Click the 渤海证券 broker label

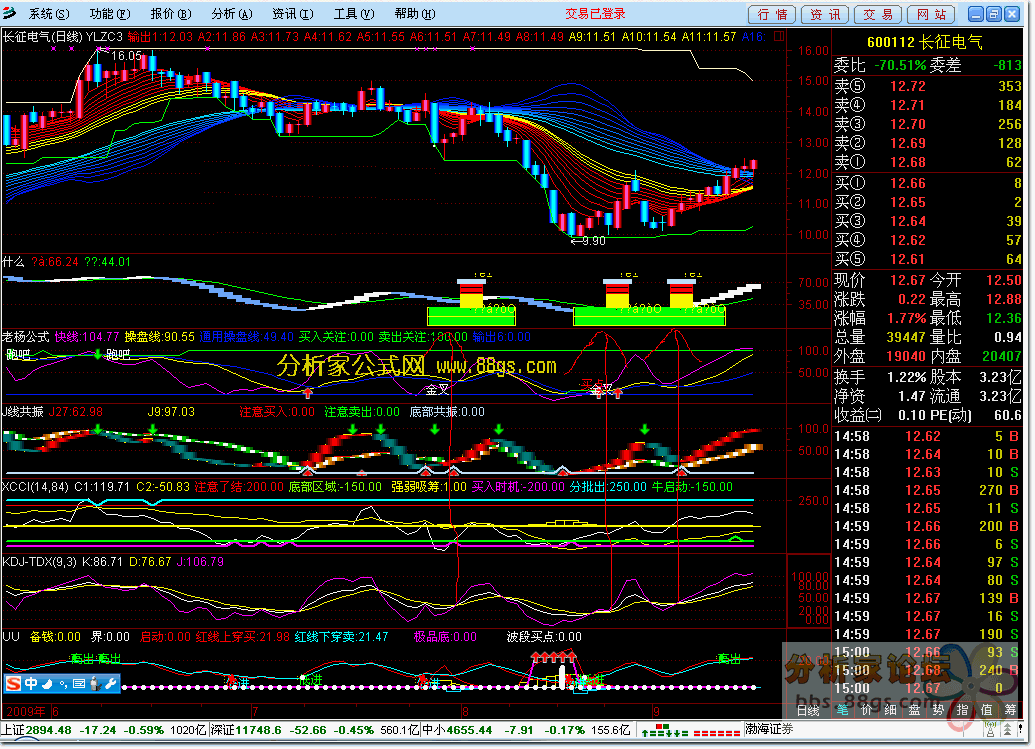coord(769,729)
